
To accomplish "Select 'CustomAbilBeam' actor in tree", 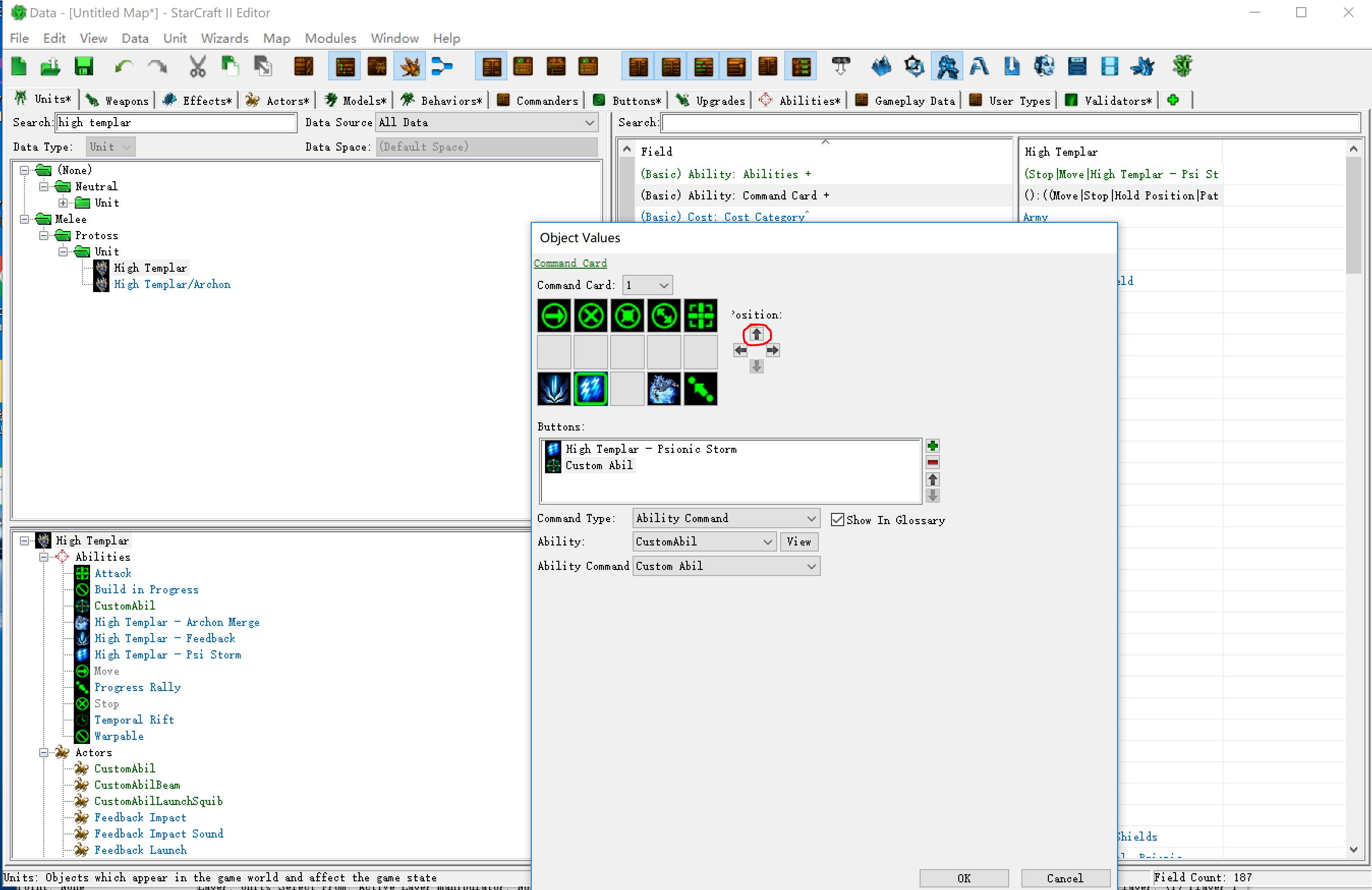I will click(x=137, y=785).
